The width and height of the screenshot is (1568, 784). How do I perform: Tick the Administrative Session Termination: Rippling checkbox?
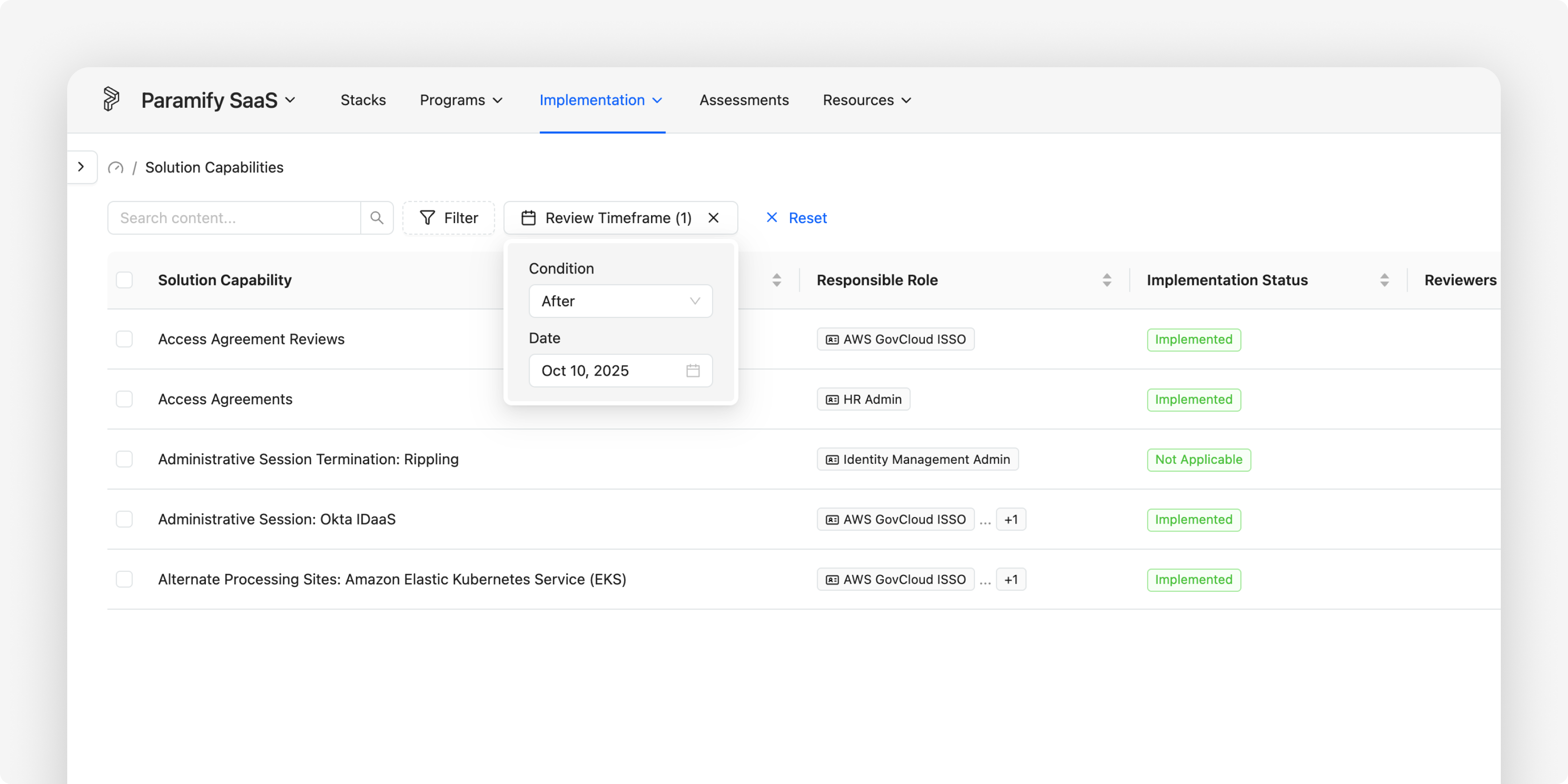[124, 459]
